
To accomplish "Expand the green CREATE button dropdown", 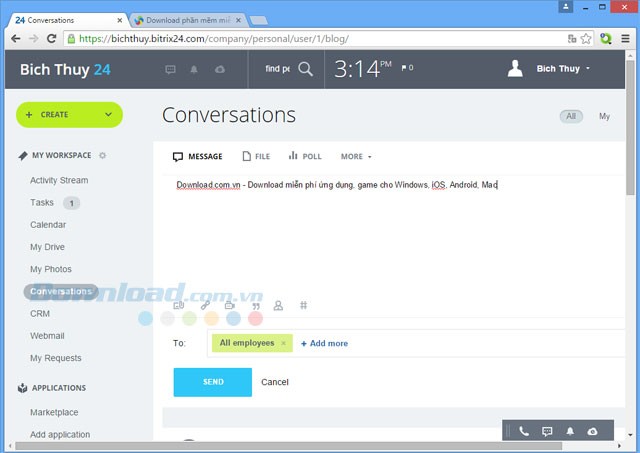I will pos(109,114).
